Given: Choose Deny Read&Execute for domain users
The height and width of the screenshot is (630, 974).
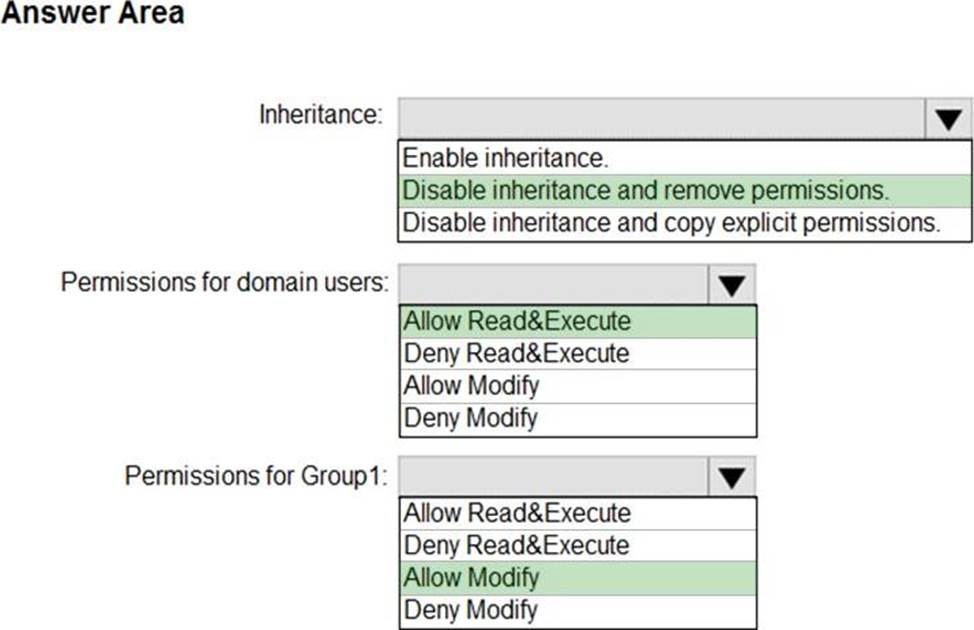Looking at the screenshot, I should tap(517, 353).
